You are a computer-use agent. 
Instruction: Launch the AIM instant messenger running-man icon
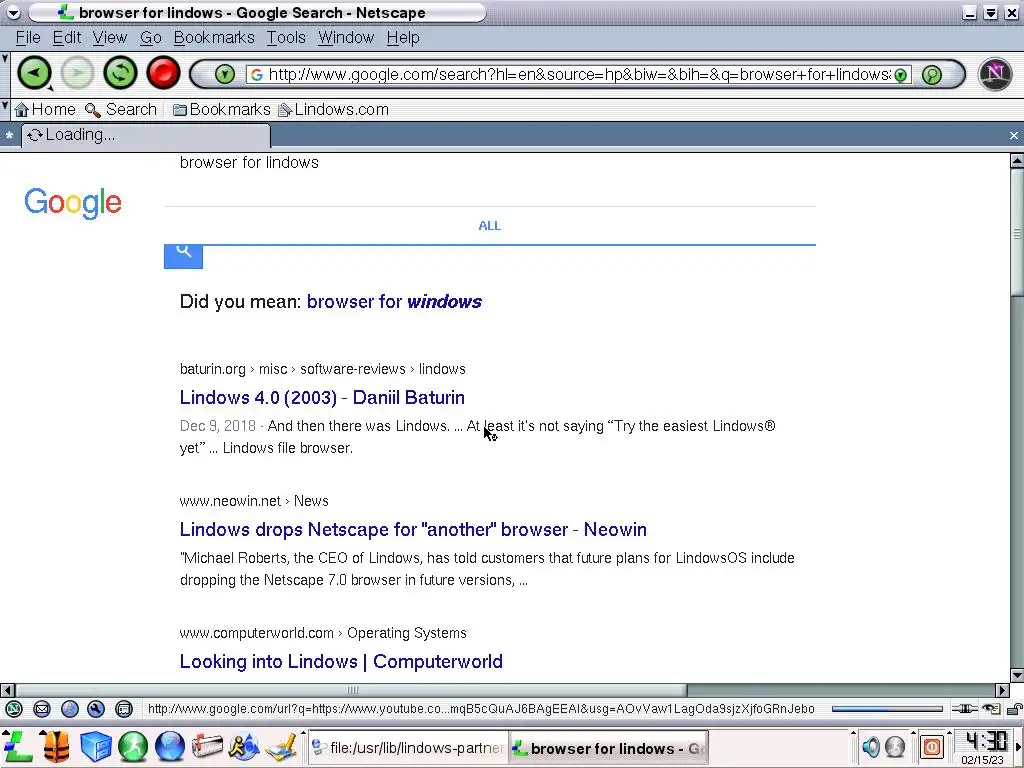[244, 746]
